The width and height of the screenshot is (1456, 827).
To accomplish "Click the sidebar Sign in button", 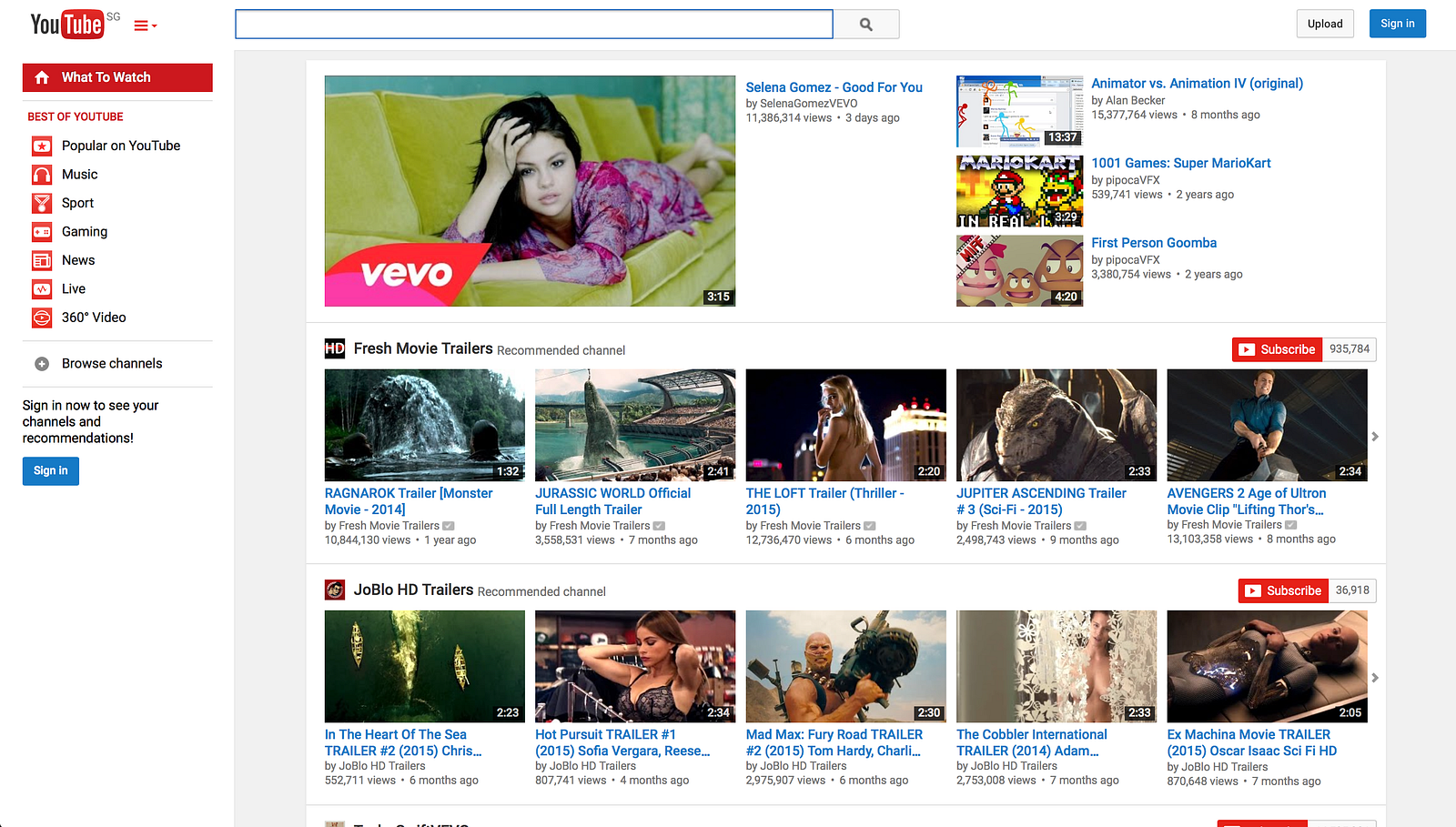I will pos(51,471).
